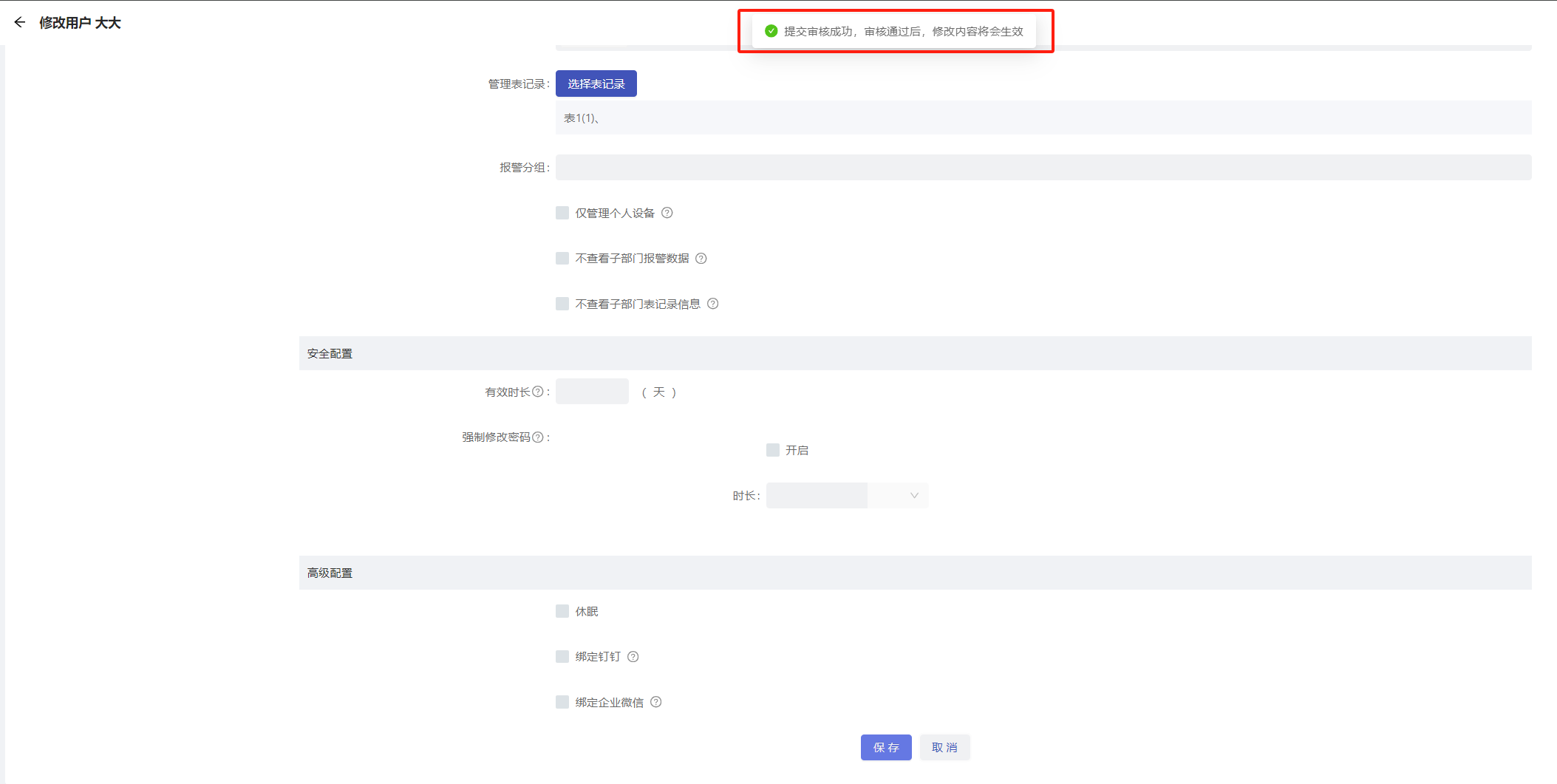Open help icon for 仅管理个人设备
The width and height of the screenshot is (1557, 784).
tap(667, 213)
